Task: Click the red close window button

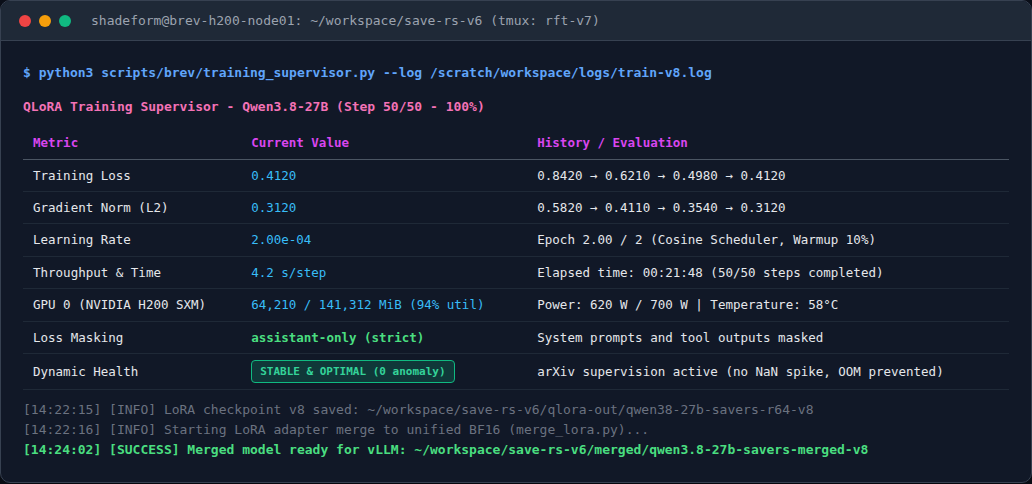Action: click(25, 21)
